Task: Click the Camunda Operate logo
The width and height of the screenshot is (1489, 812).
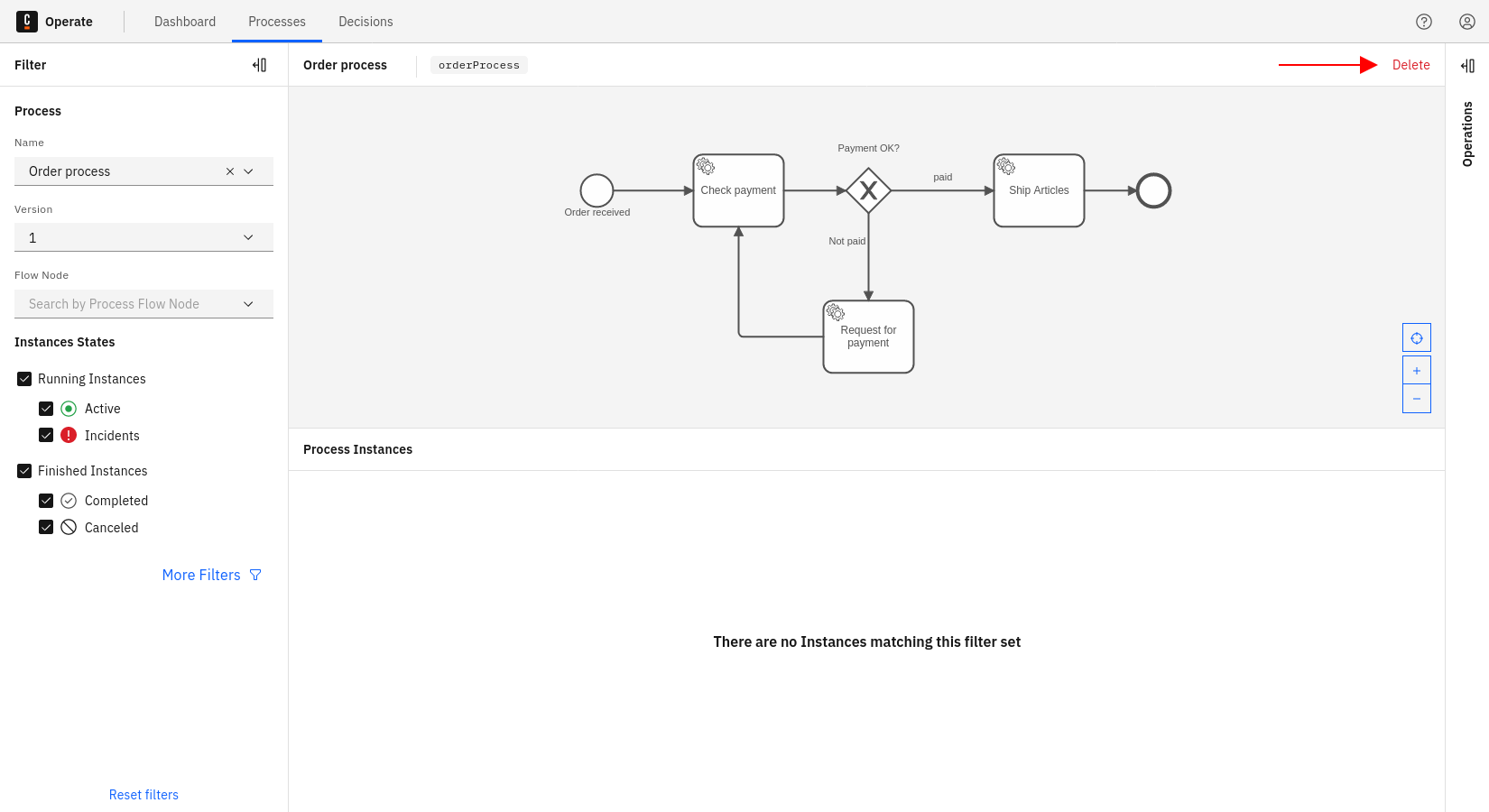Action: click(x=27, y=22)
